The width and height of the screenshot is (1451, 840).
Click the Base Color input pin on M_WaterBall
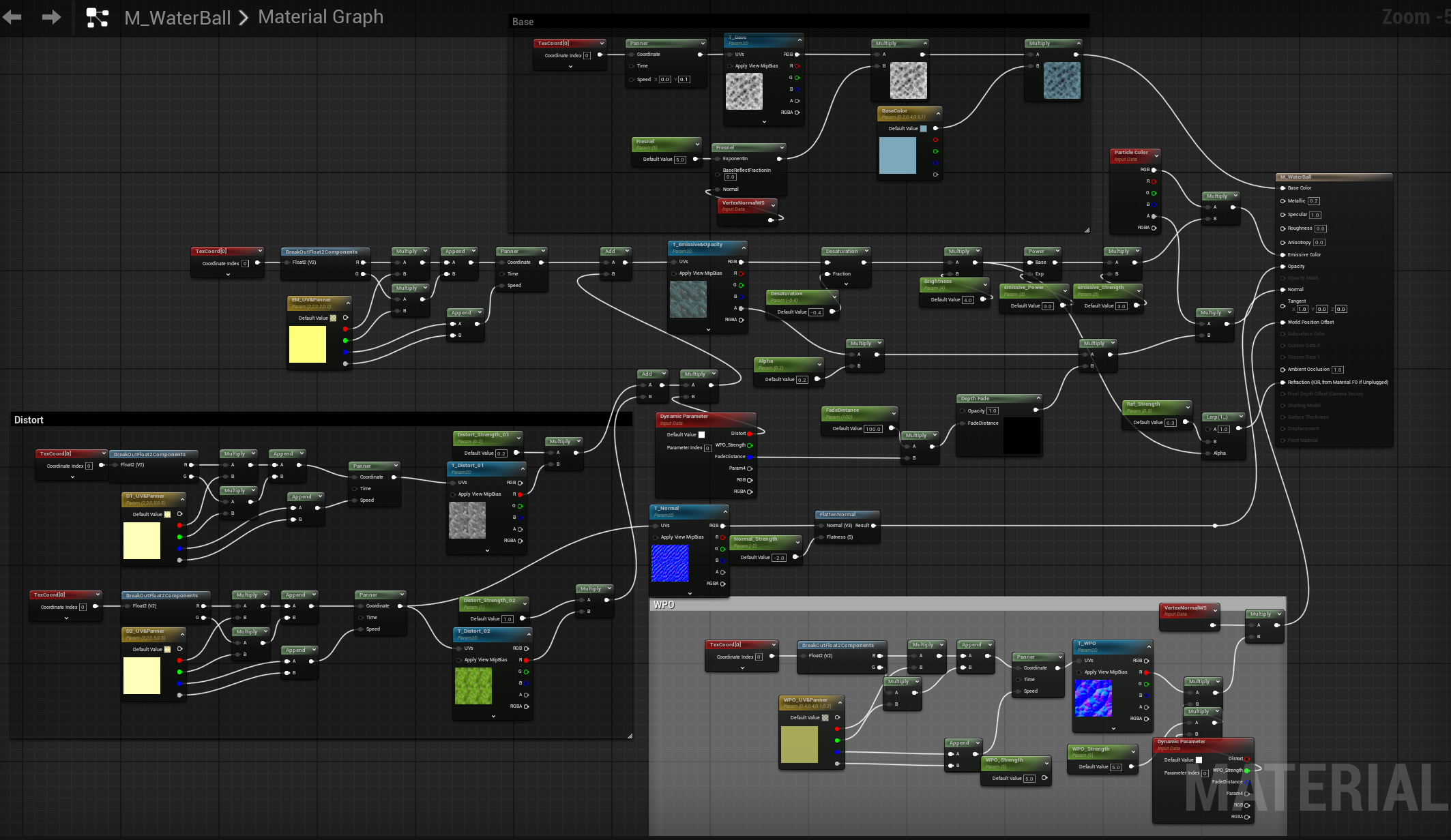[1283, 188]
